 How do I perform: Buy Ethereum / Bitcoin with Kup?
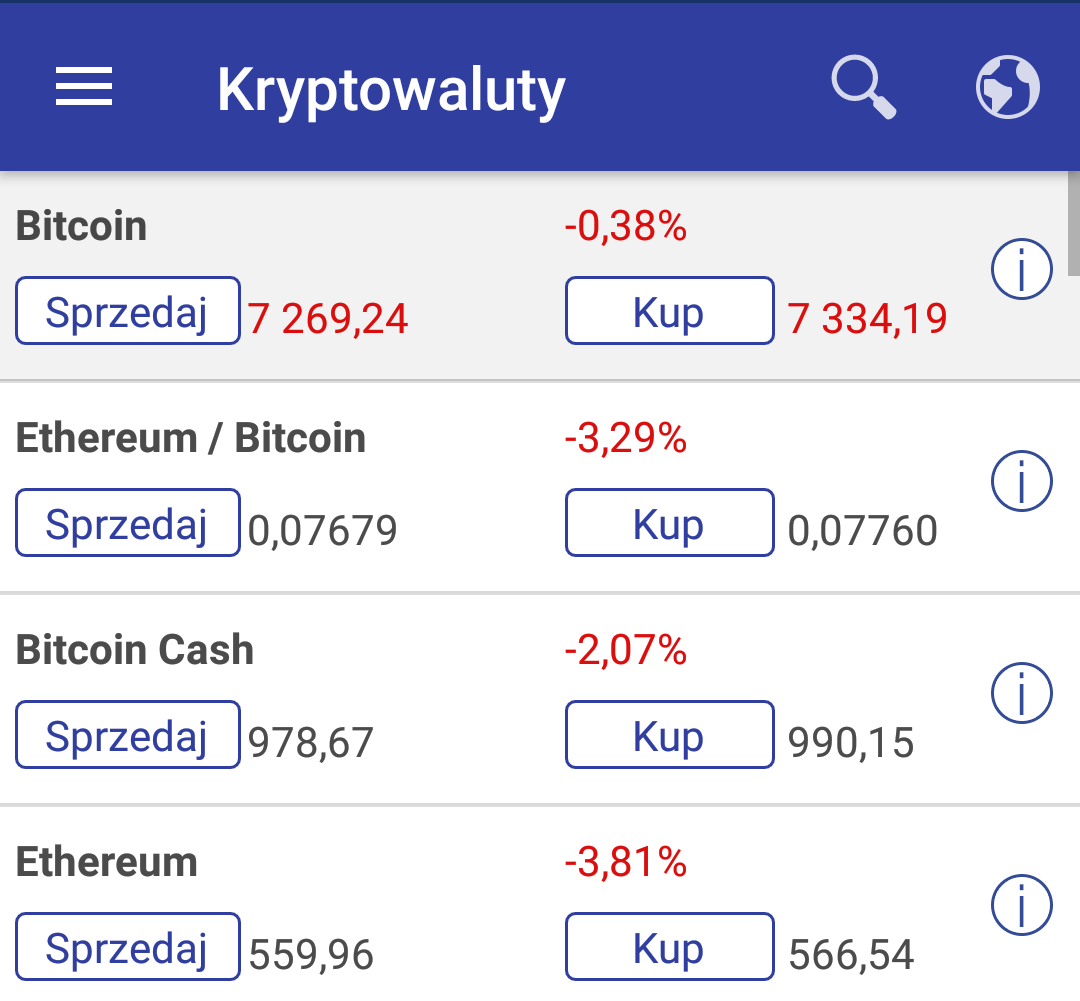tap(669, 523)
